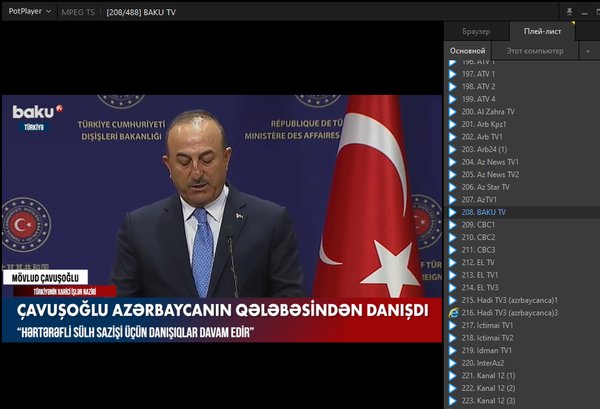Switch to the Этот компьютер playlist
The width and height of the screenshot is (600, 409).
[534, 50]
